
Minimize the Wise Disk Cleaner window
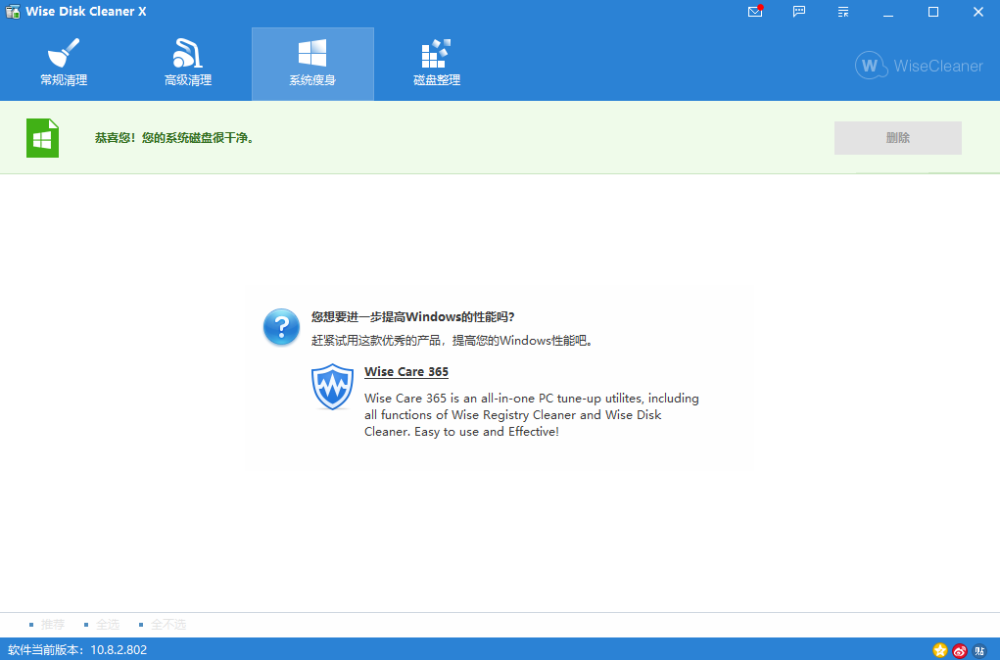[x=888, y=11]
